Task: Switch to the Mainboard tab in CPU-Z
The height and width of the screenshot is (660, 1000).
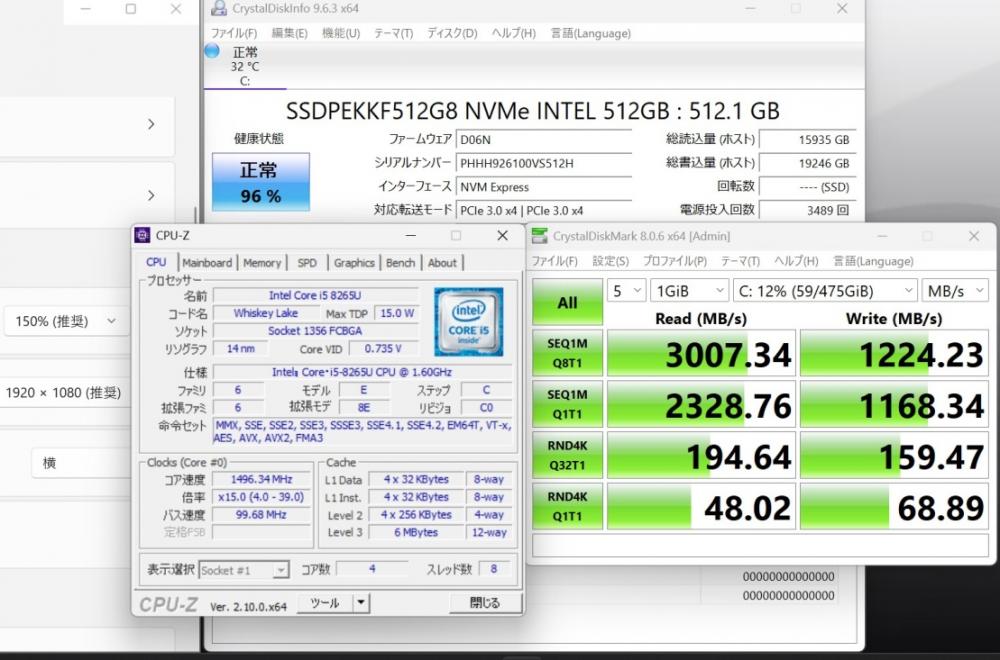Action: click(207, 263)
